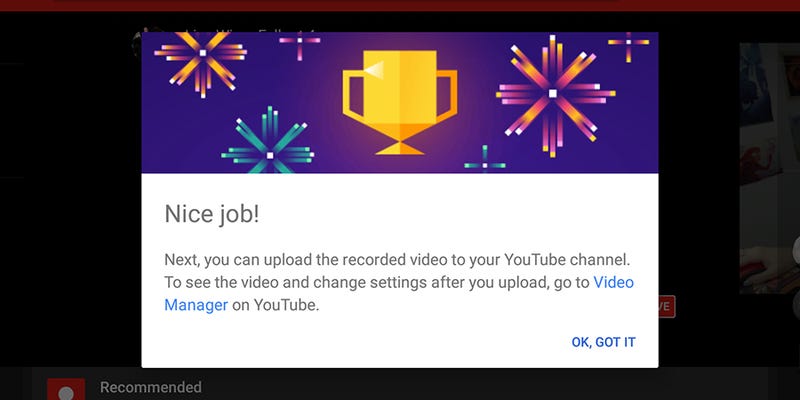Click the red LIVE badge

pyautogui.click(x=667, y=306)
